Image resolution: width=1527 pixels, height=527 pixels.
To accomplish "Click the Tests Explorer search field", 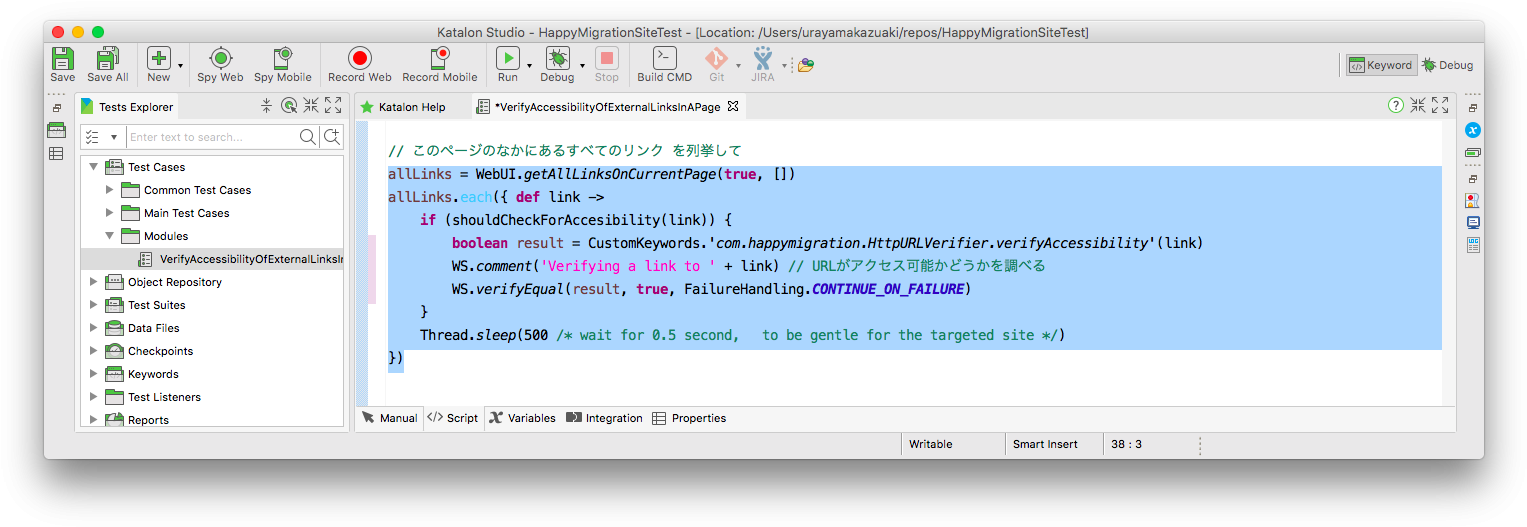I will [211, 137].
